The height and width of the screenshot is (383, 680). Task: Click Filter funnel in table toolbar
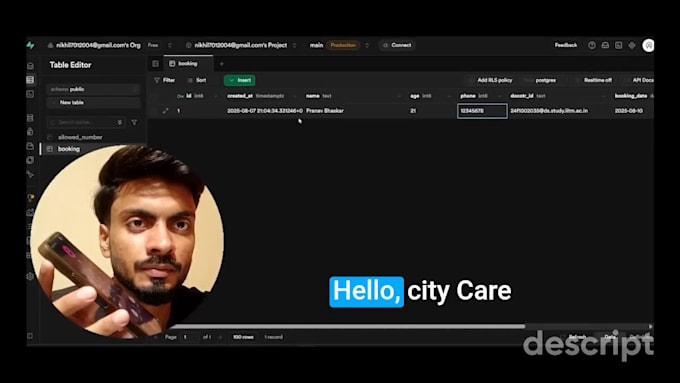(x=165, y=80)
